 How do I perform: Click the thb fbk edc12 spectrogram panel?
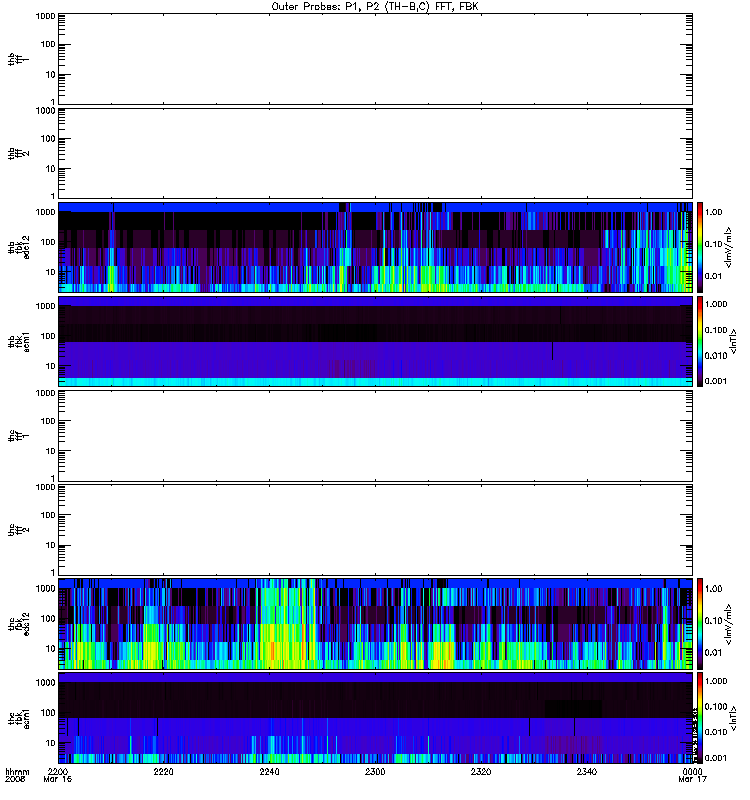376,247
